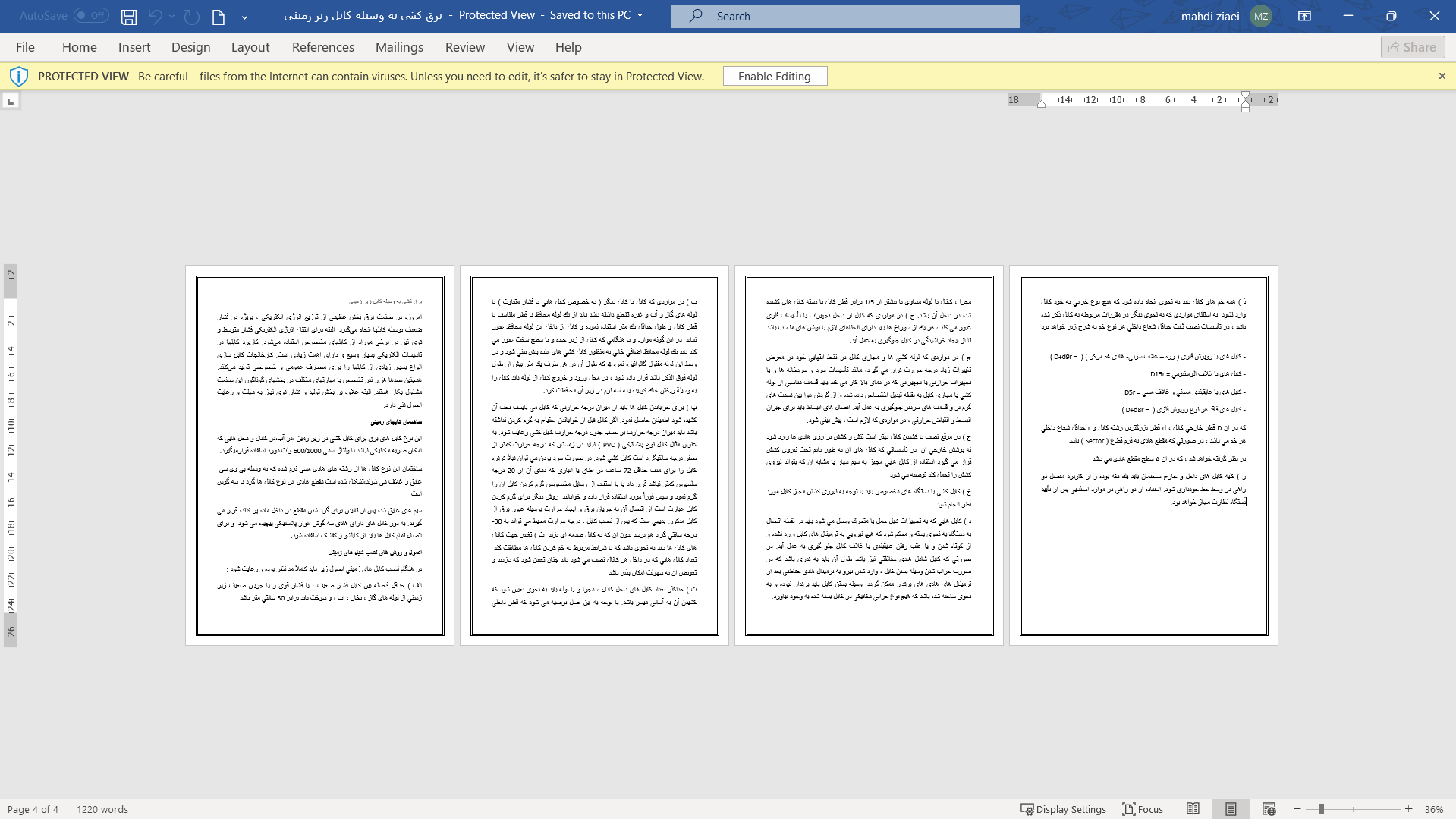Click the Save disk icon
The image size is (1456, 819).
point(129,16)
